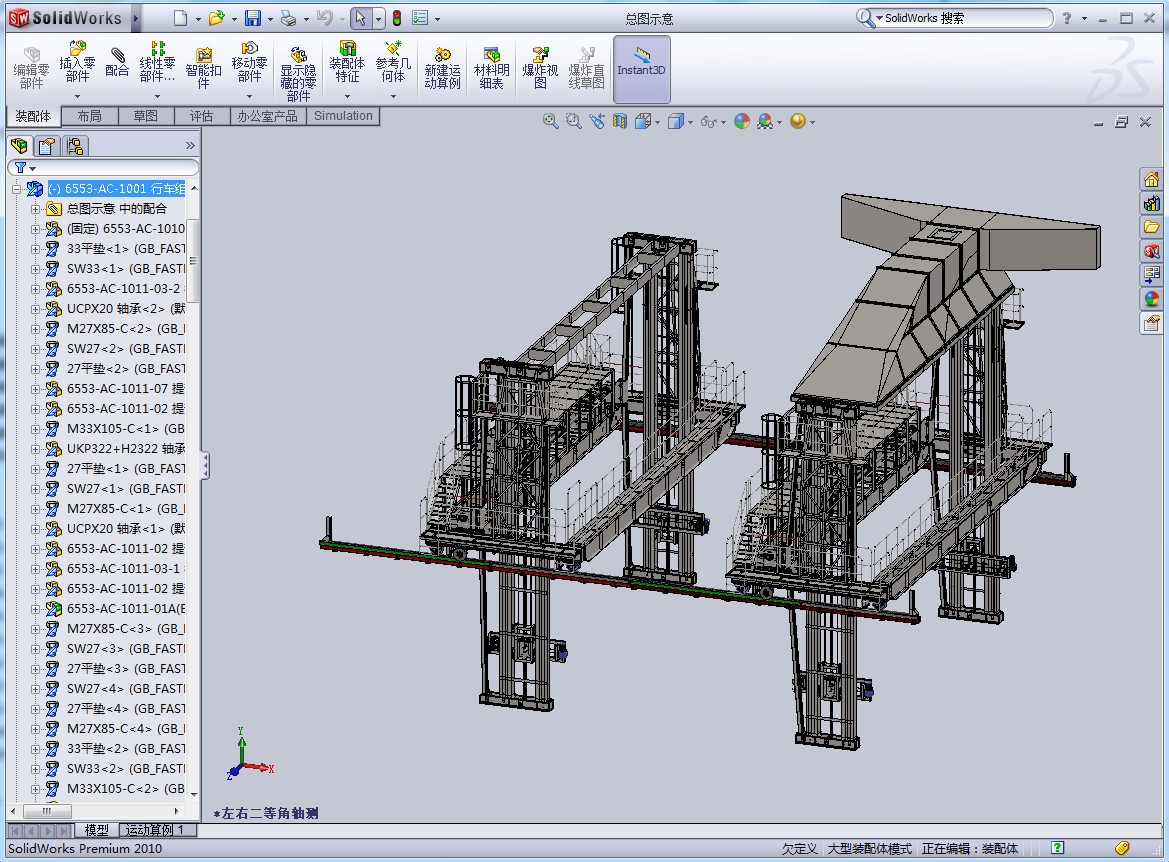Open the dropdown arrow under 插入零部件
The height and width of the screenshot is (862, 1169).
pyautogui.click(x=77, y=97)
